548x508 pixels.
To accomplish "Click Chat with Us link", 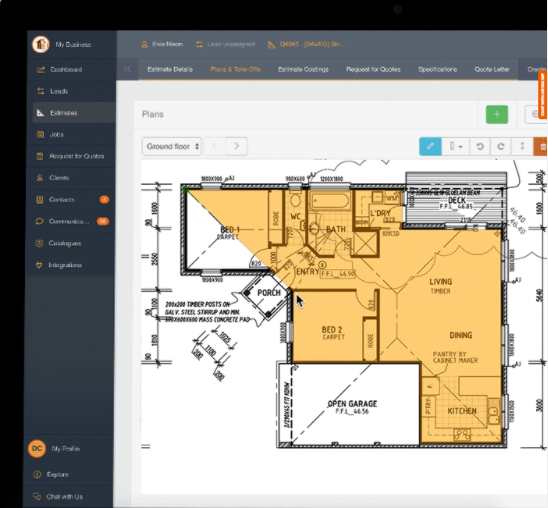I will tap(65, 496).
